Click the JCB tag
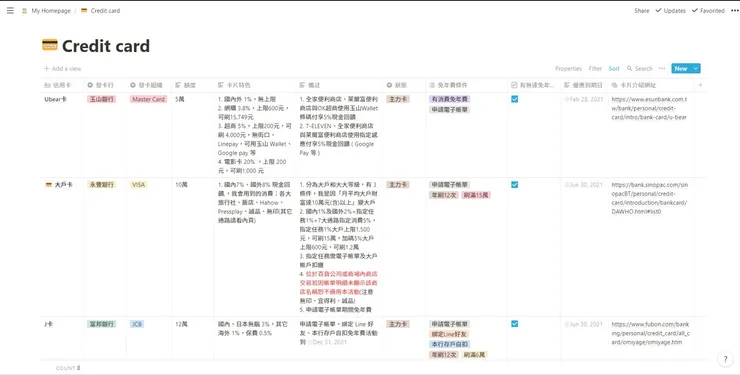Image resolution: width=740 pixels, height=375 pixels. tap(136, 324)
